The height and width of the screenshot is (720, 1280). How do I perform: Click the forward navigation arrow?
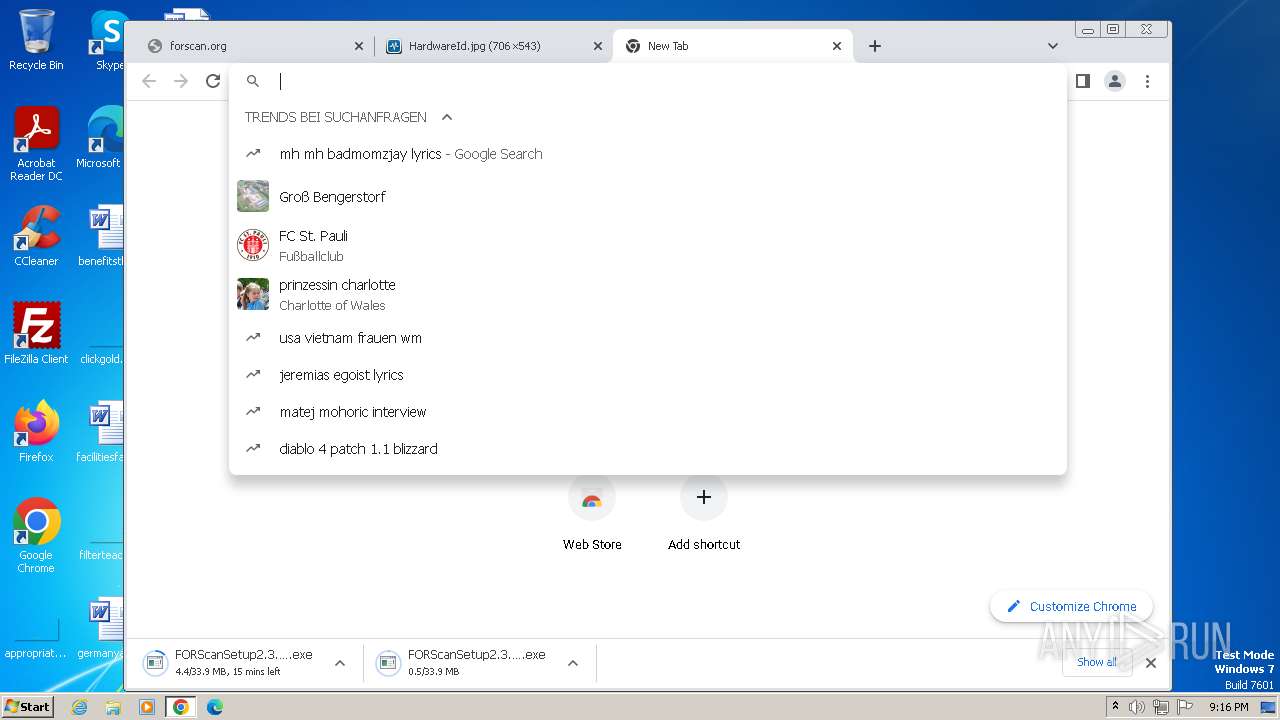click(x=181, y=81)
